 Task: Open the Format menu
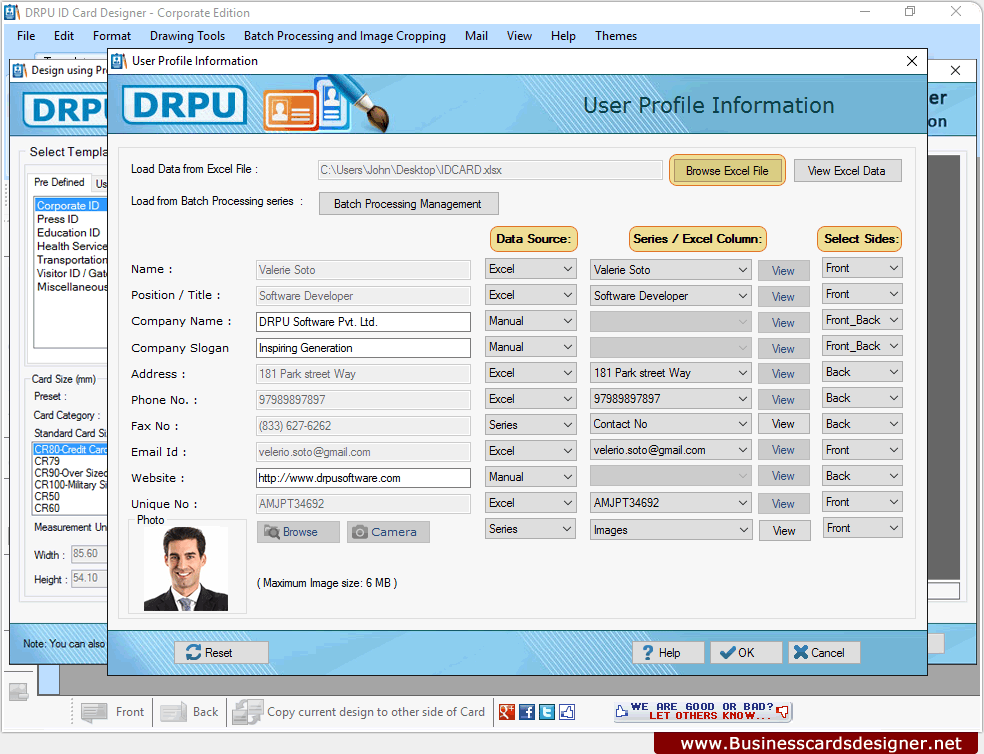[x=112, y=36]
